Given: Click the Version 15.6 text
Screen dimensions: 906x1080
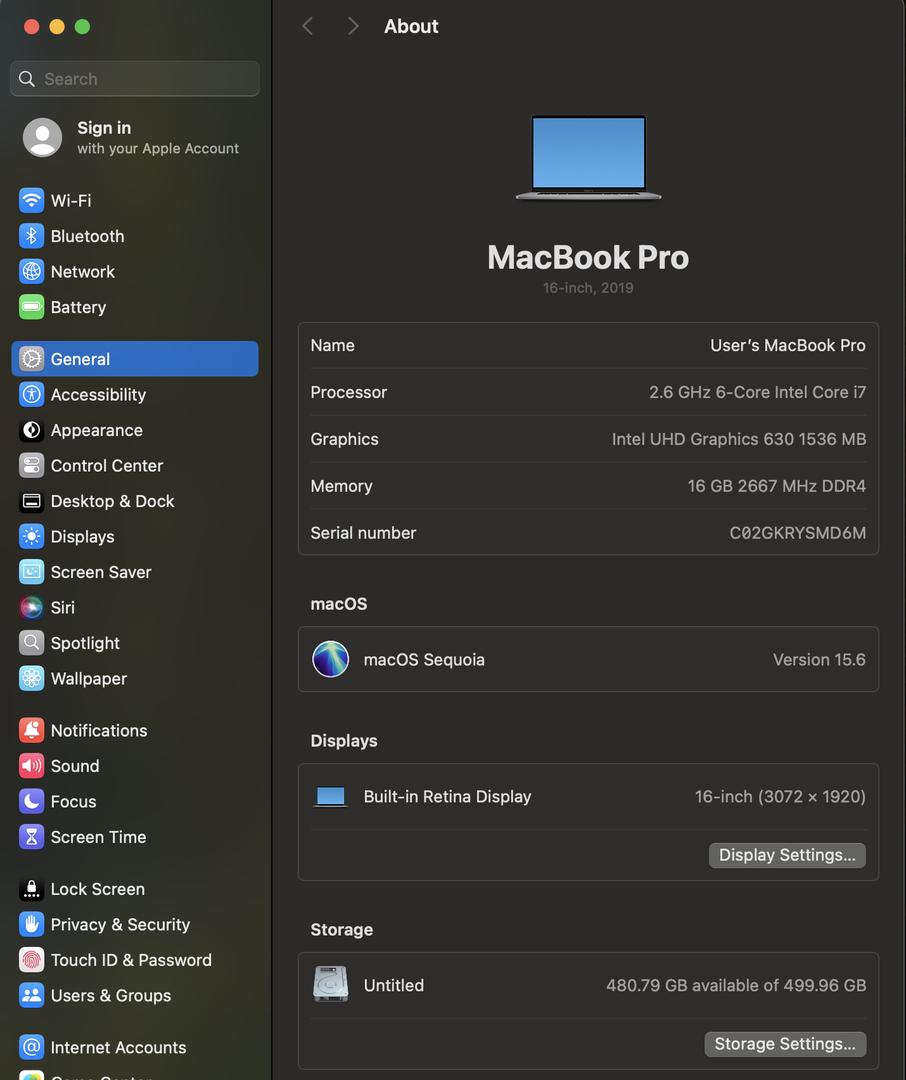Looking at the screenshot, I should [x=819, y=659].
